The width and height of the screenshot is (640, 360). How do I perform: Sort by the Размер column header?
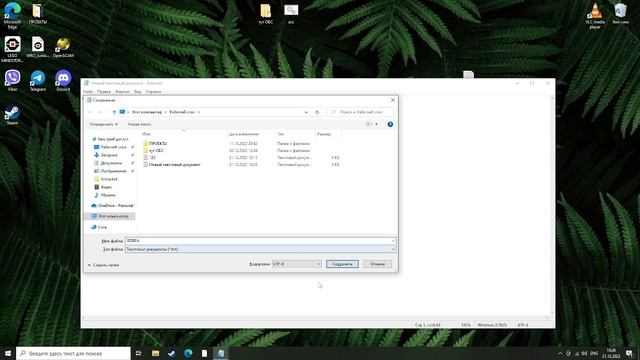[324, 134]
